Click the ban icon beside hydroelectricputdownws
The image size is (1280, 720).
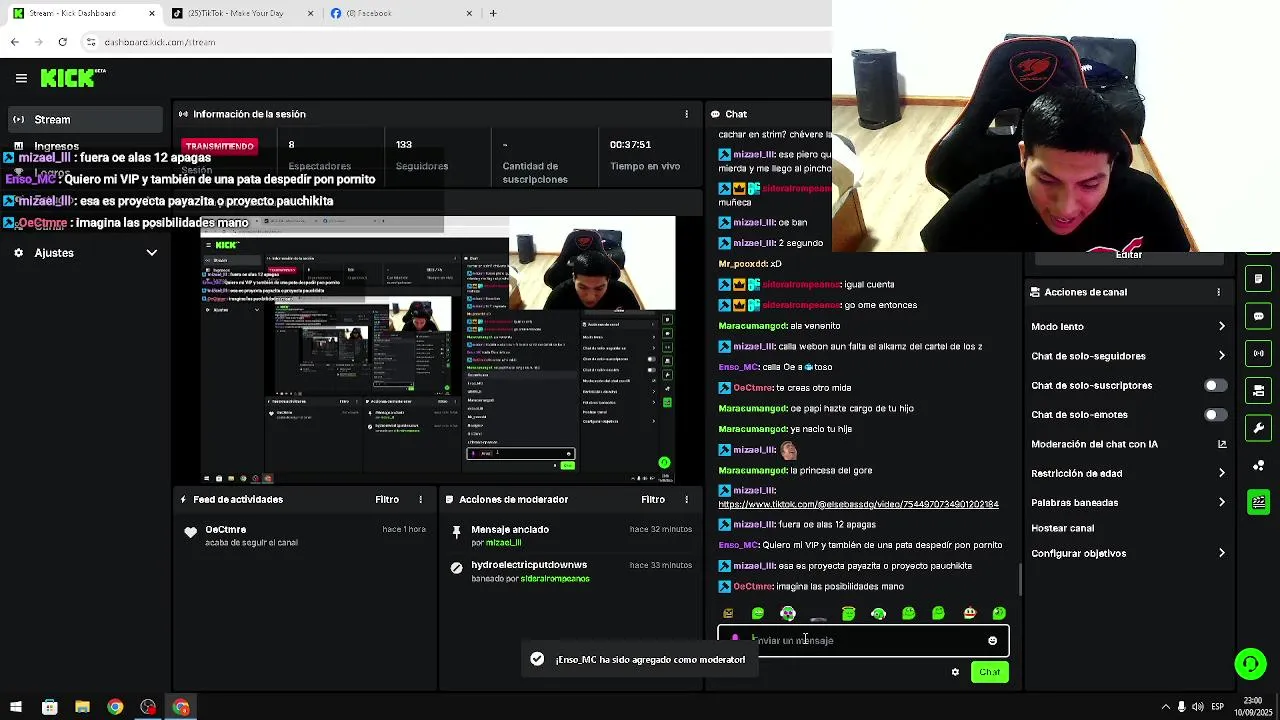(456, 567)
